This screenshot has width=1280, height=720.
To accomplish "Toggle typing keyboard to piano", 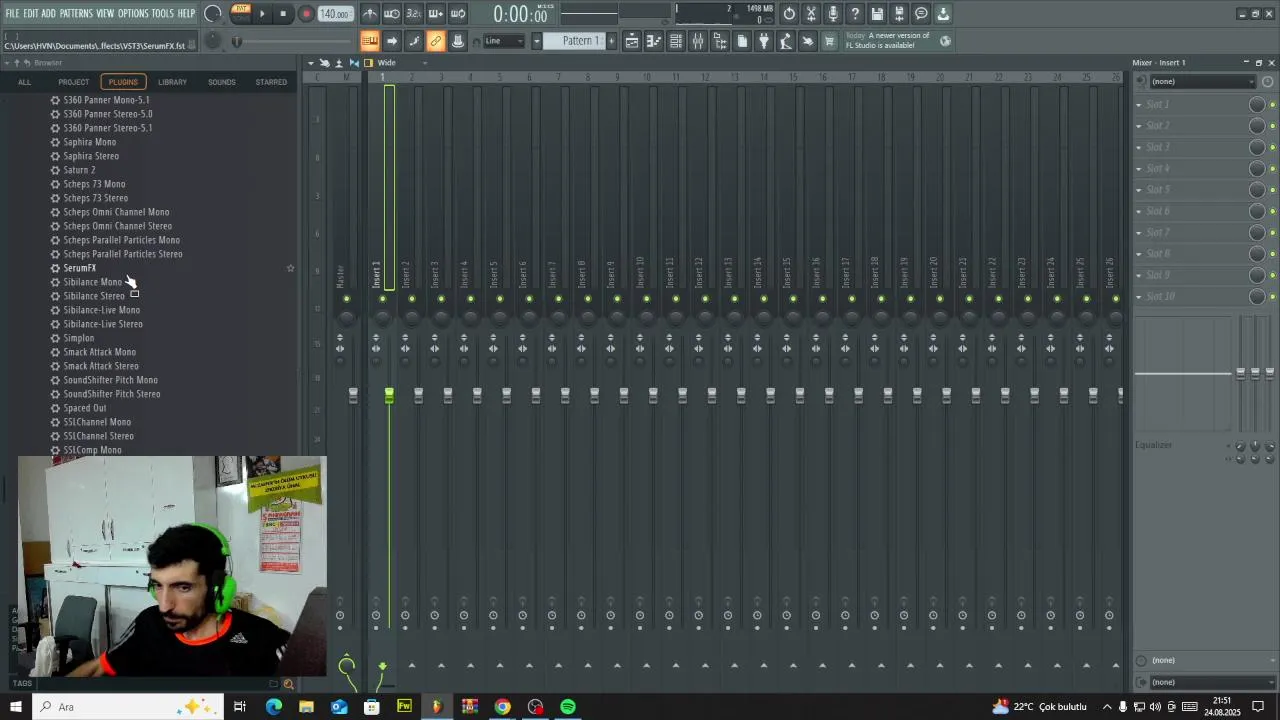I will point(370,41).
